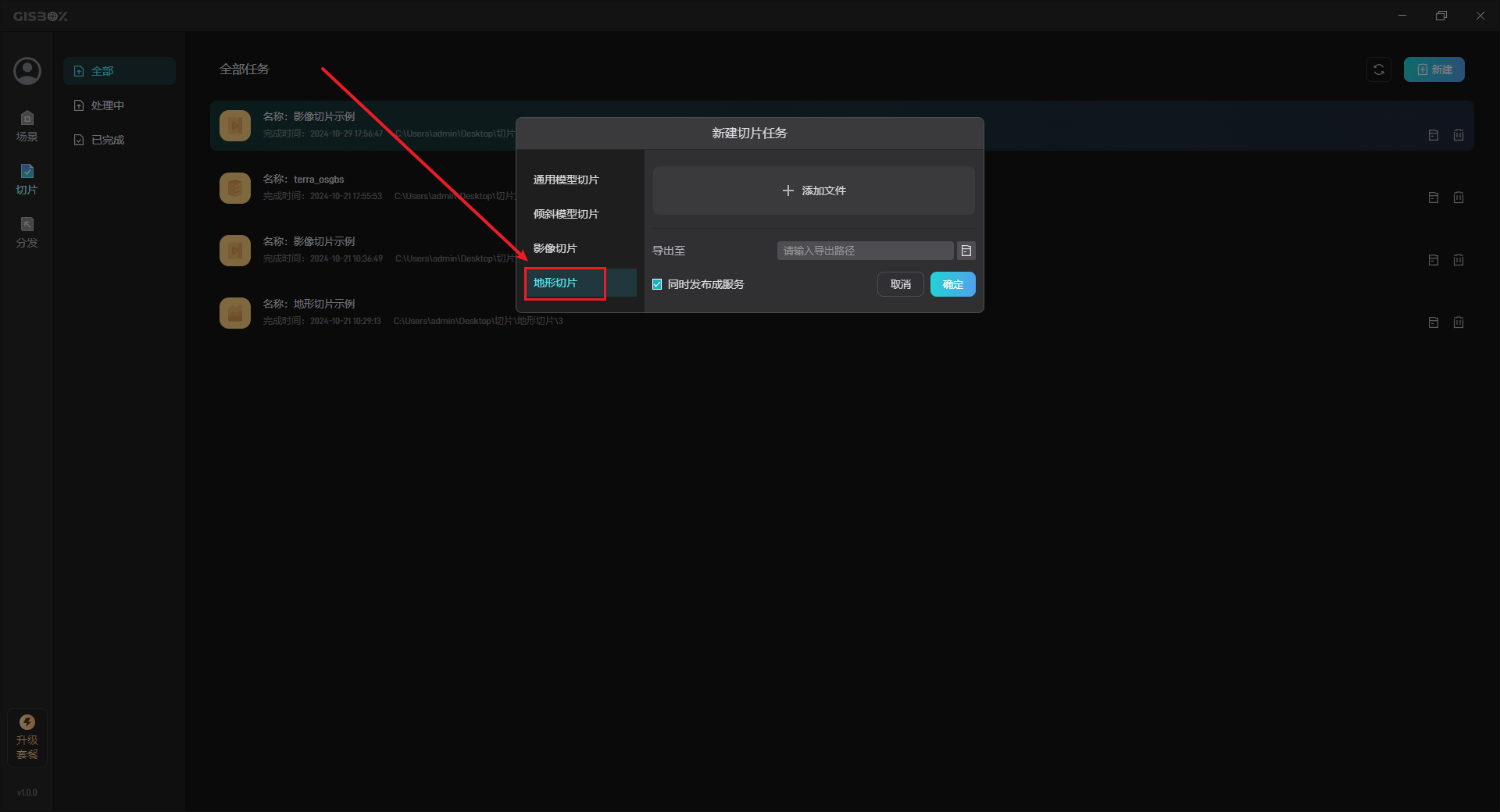Delete the terra_osgbs task

1459,198
